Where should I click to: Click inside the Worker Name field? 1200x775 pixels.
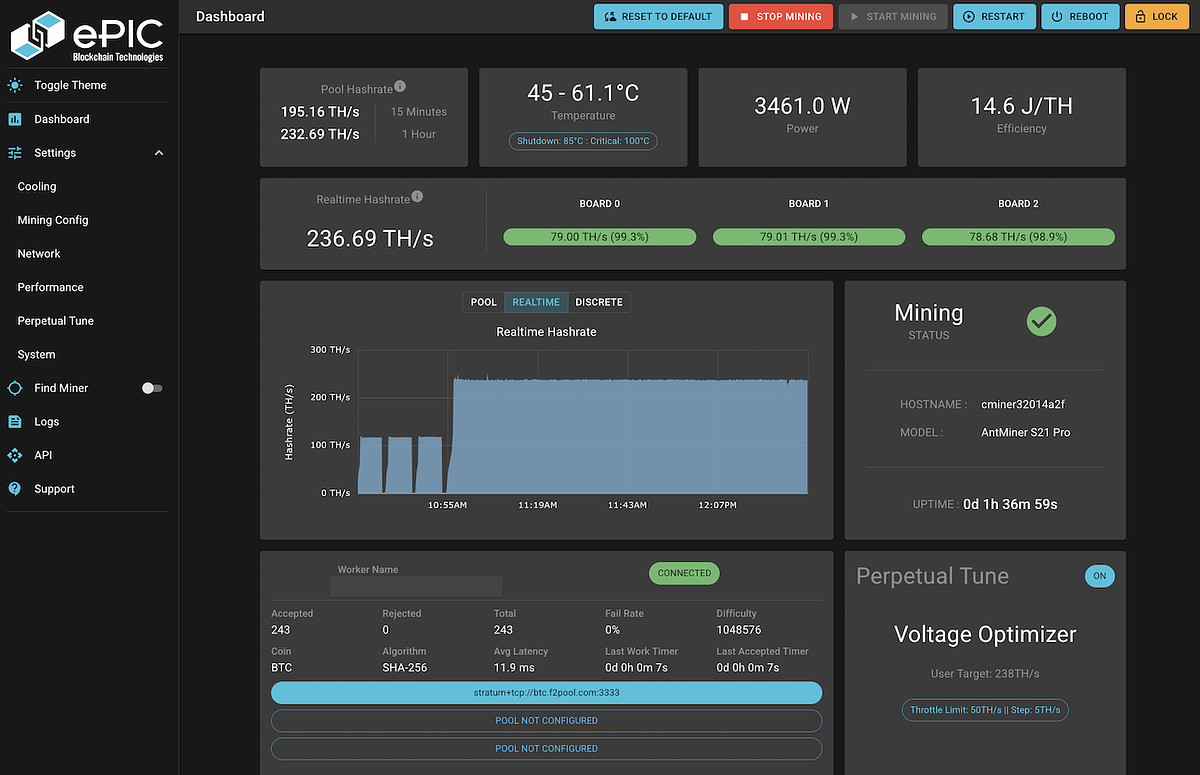click(x=416, y=586)
